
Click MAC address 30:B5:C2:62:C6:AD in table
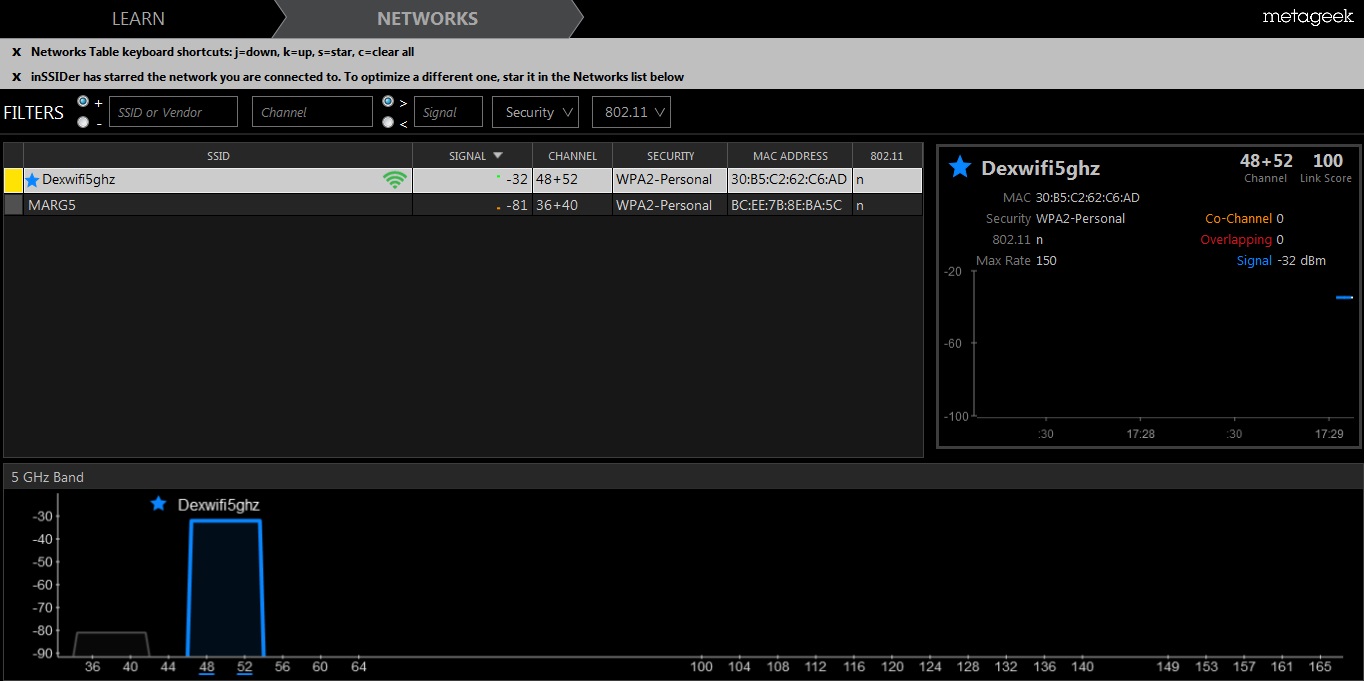789,180
